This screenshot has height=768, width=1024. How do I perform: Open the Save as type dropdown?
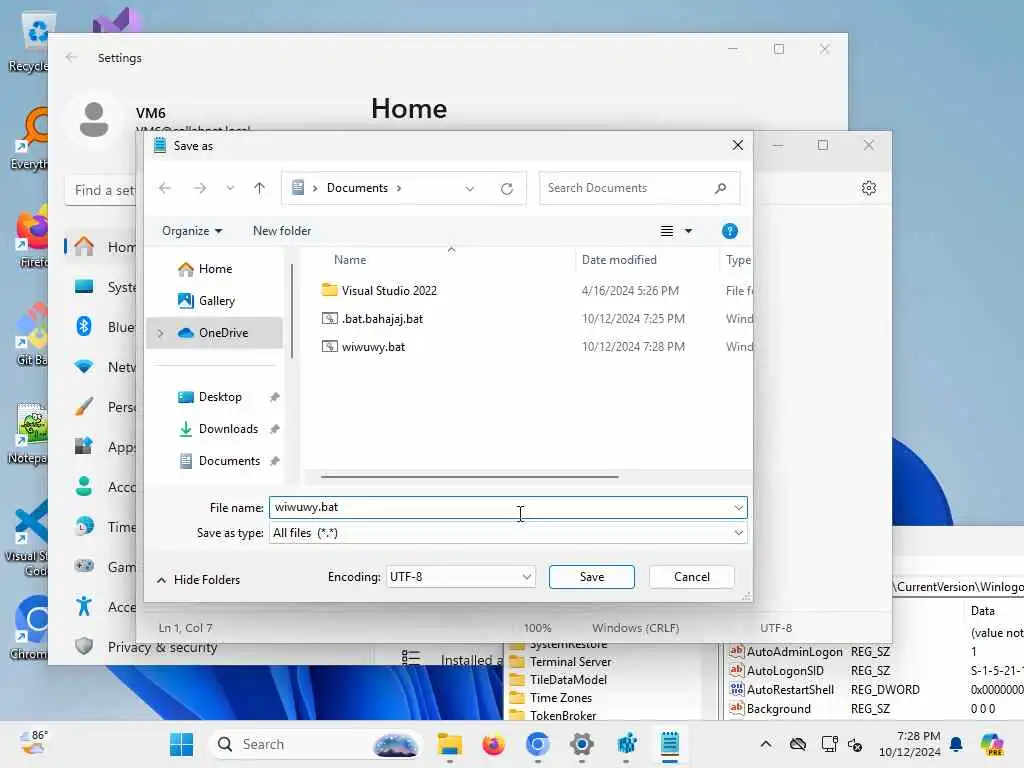pos(508,533)
